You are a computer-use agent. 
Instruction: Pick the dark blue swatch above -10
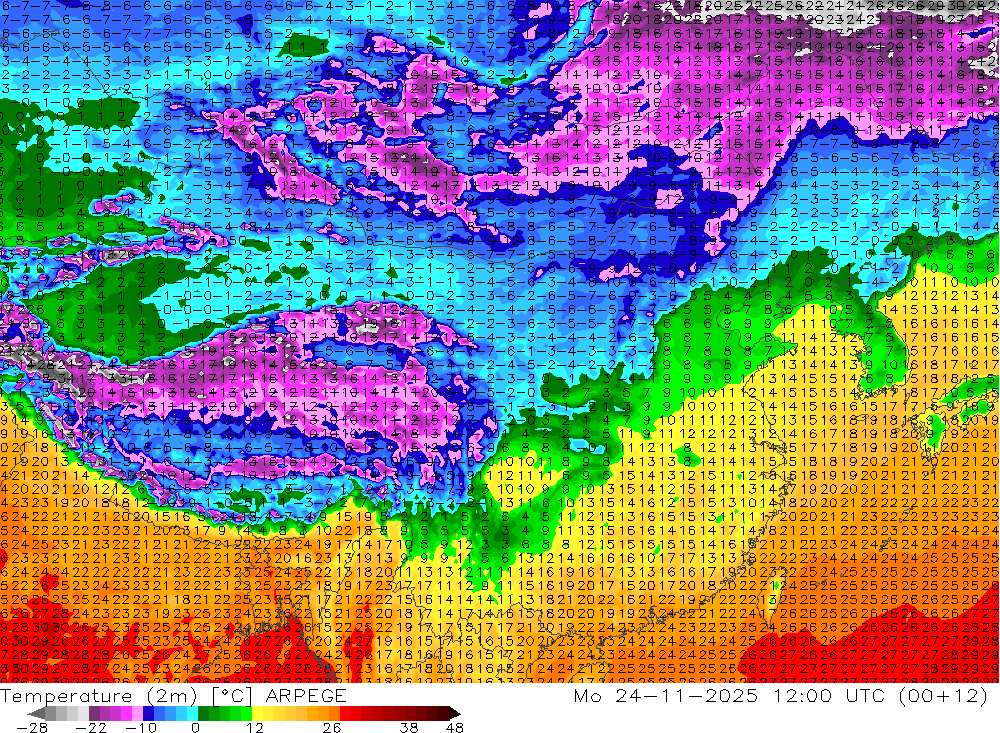pyautogui.click(x=149, y=713)
